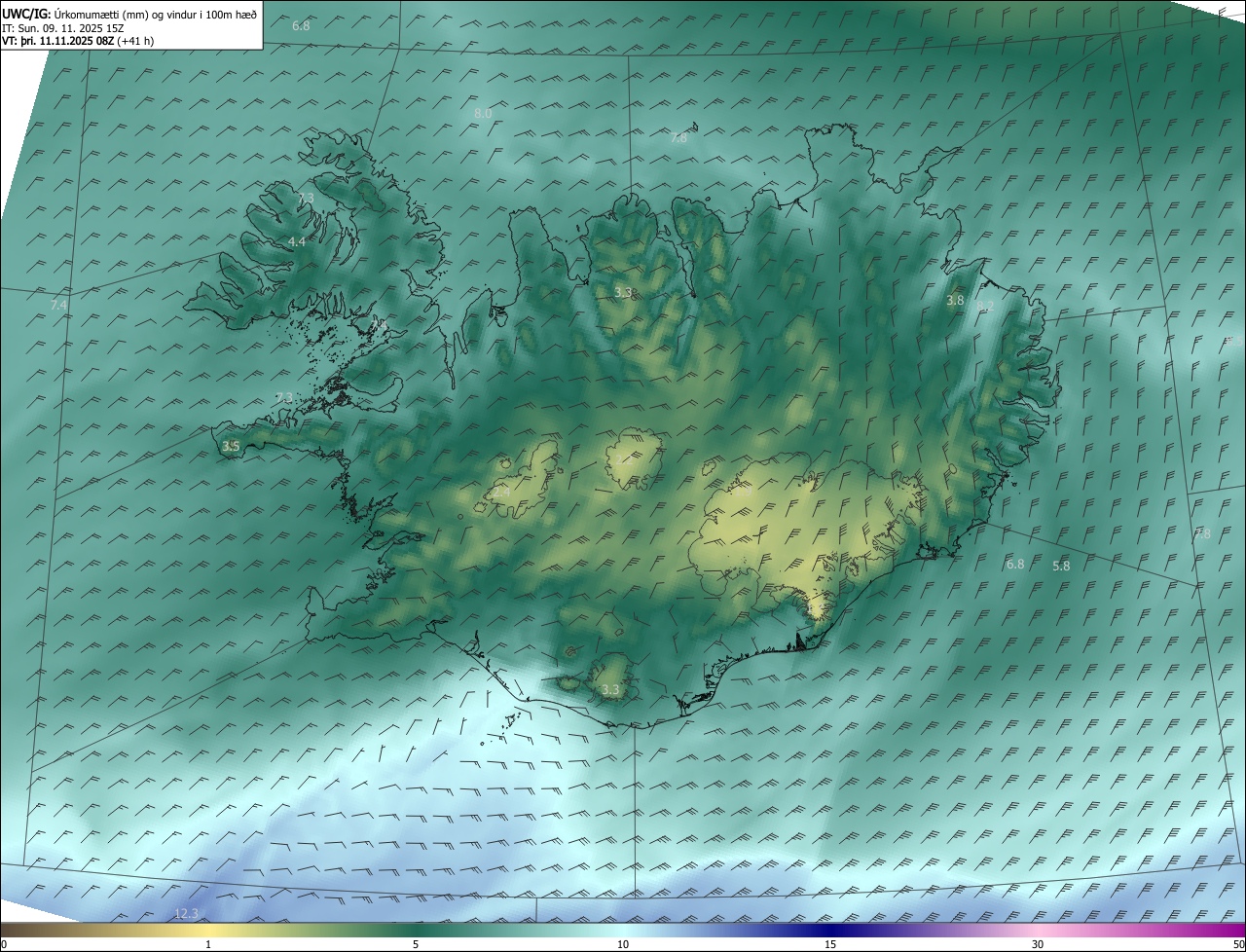Pick the yellow band above tick 1
1246x952 pixels.
(x=208, y=930)
